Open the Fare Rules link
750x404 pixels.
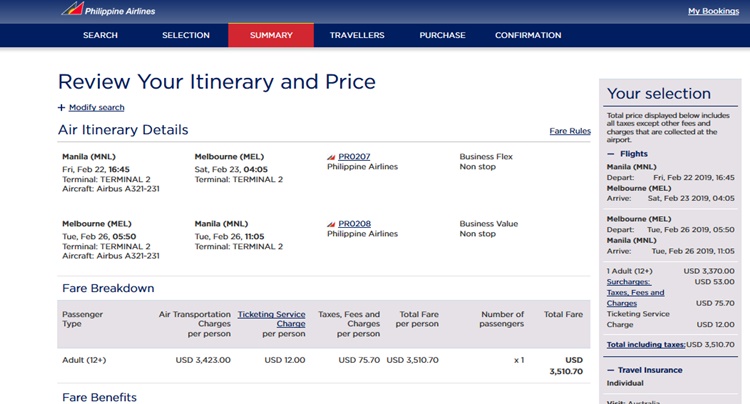click(570, 131)
